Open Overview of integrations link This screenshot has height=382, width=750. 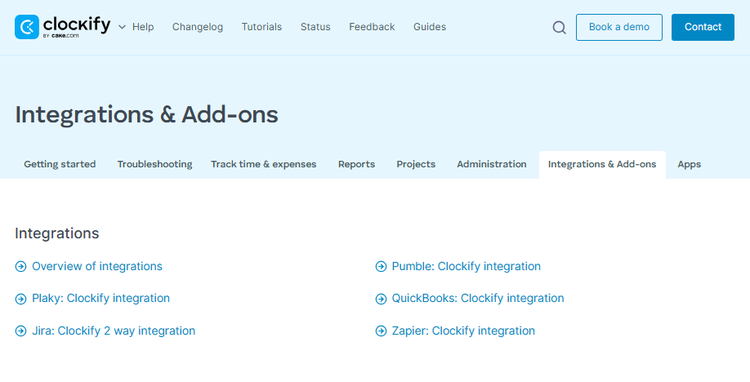click(x=97, y=266)
